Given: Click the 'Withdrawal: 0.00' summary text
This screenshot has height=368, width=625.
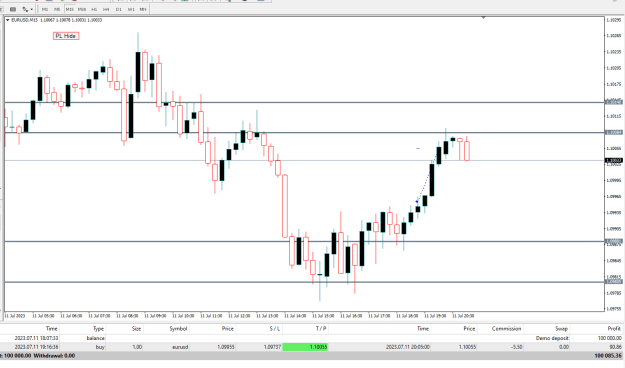Looking at the screenshot, I should tap(55, 355).
